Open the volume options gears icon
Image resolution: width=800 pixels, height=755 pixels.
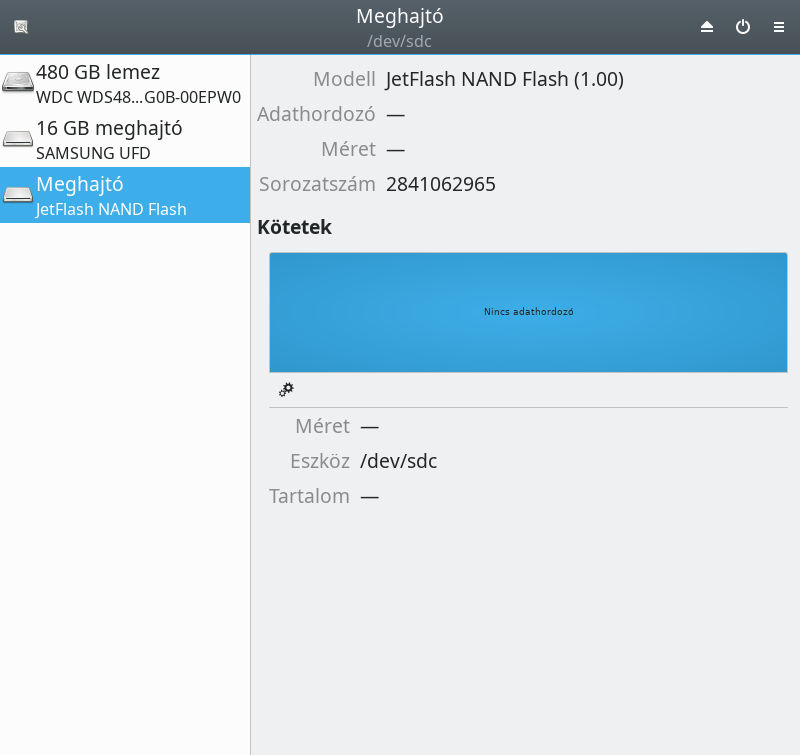click(x=286, y=390)
